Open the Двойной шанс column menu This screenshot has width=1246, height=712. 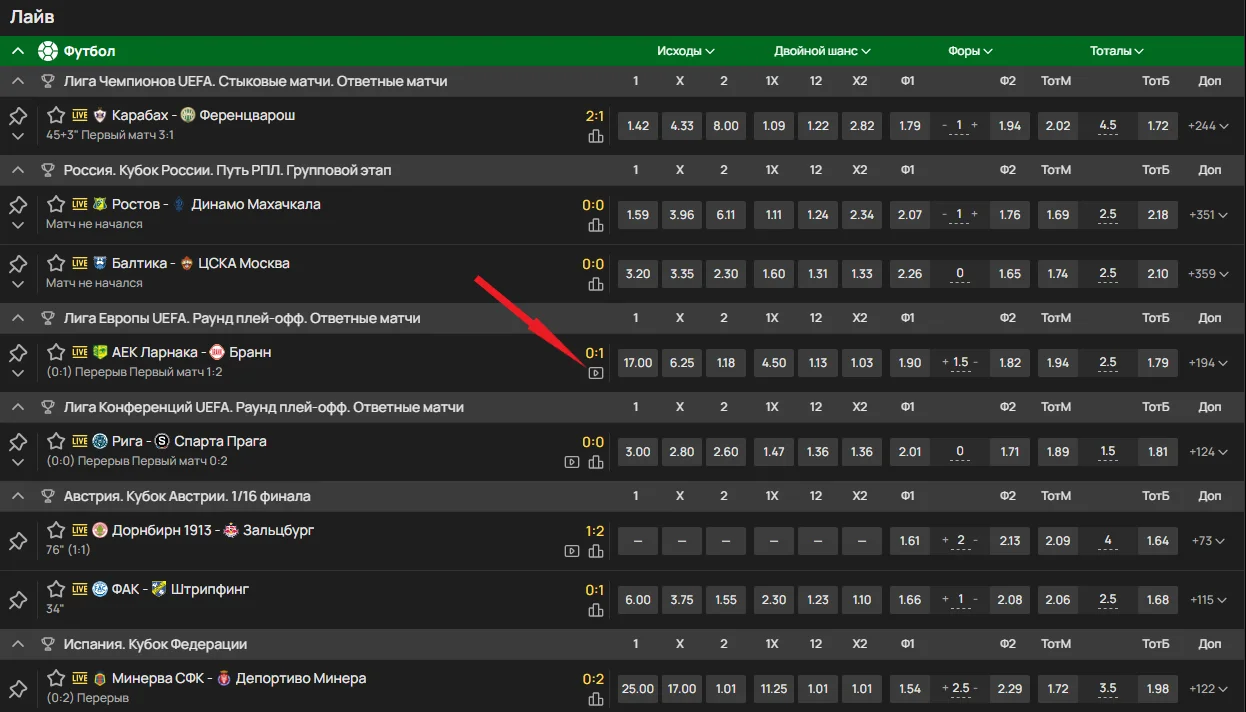click(x=822, y=51)
